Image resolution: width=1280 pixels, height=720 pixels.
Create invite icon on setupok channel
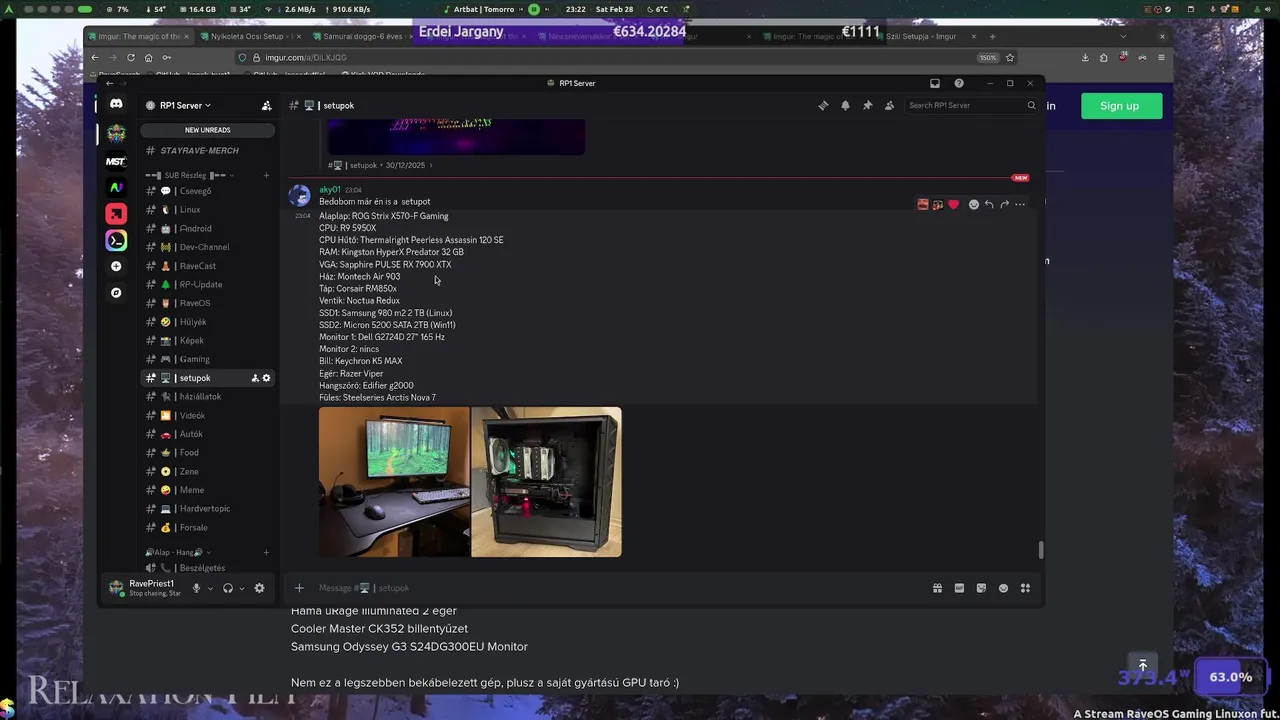click(x=255, y=378)
